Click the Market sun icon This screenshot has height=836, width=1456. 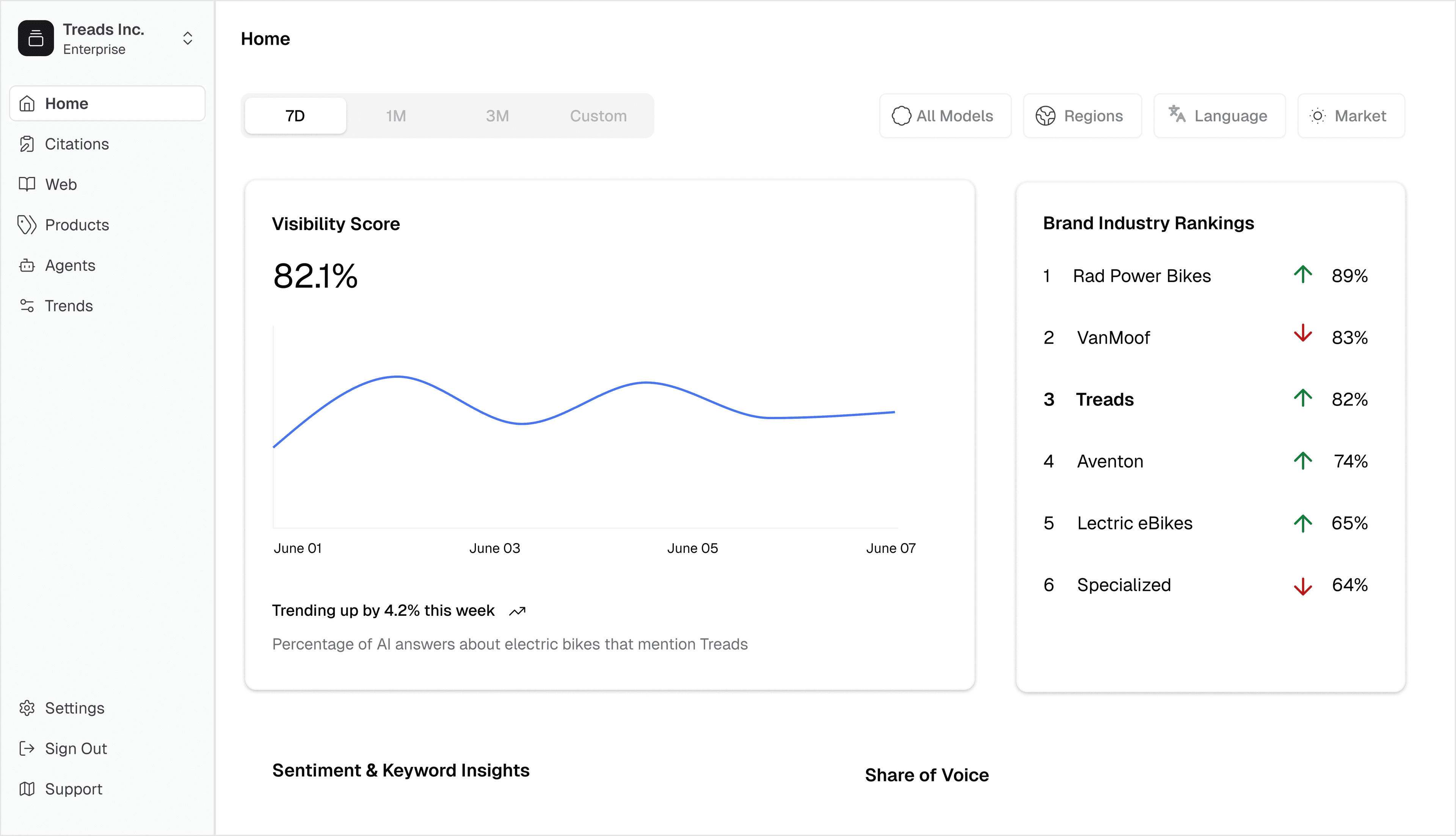click(x=1318, y=116)
